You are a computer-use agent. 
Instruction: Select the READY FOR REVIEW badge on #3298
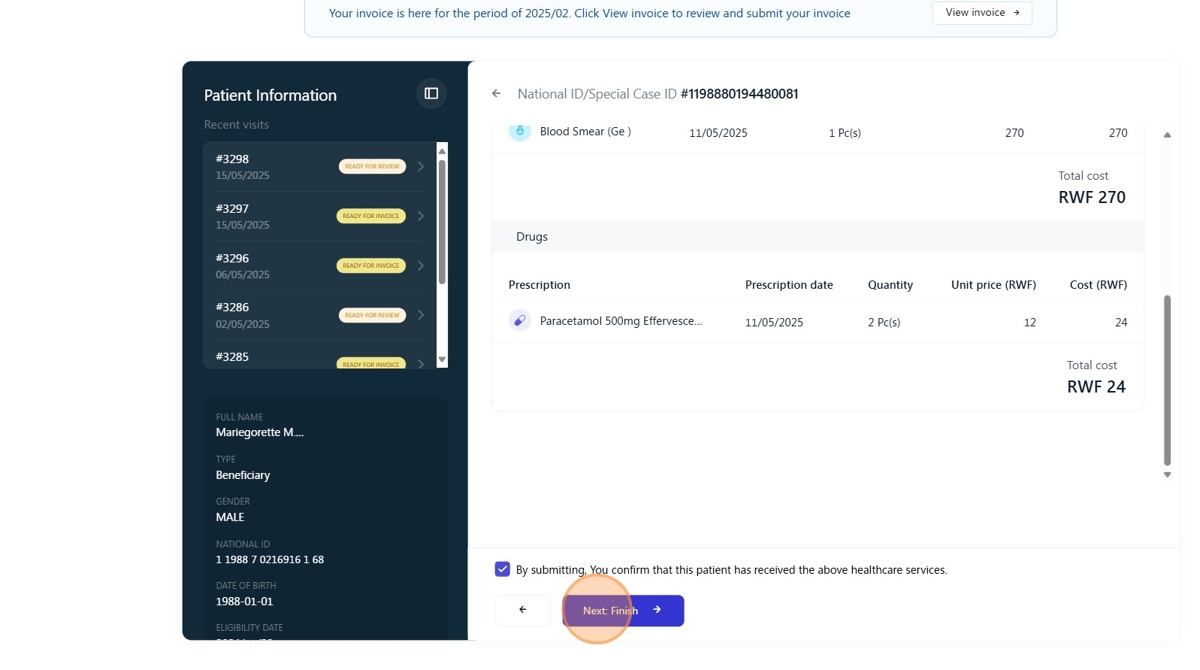(x=372, y=166)
